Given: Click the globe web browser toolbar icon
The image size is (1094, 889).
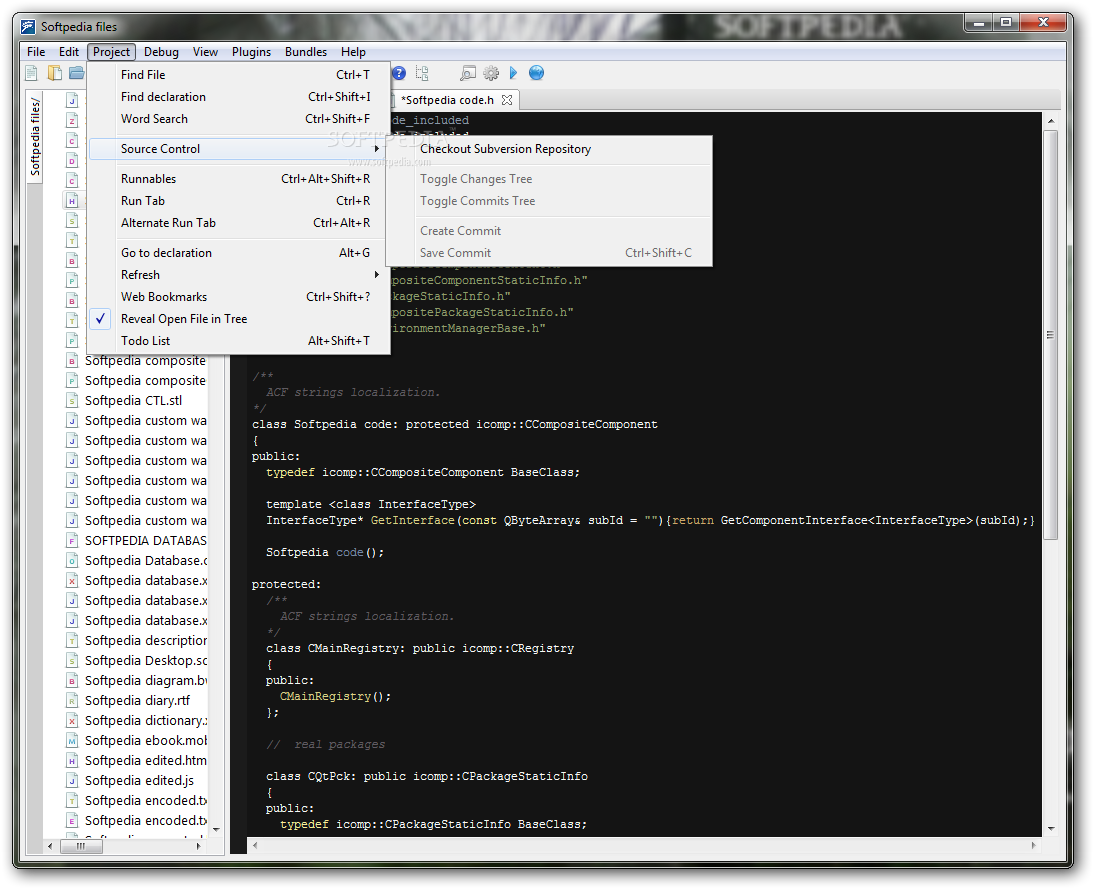Looking at the screenshot, I should pos(536,73).
